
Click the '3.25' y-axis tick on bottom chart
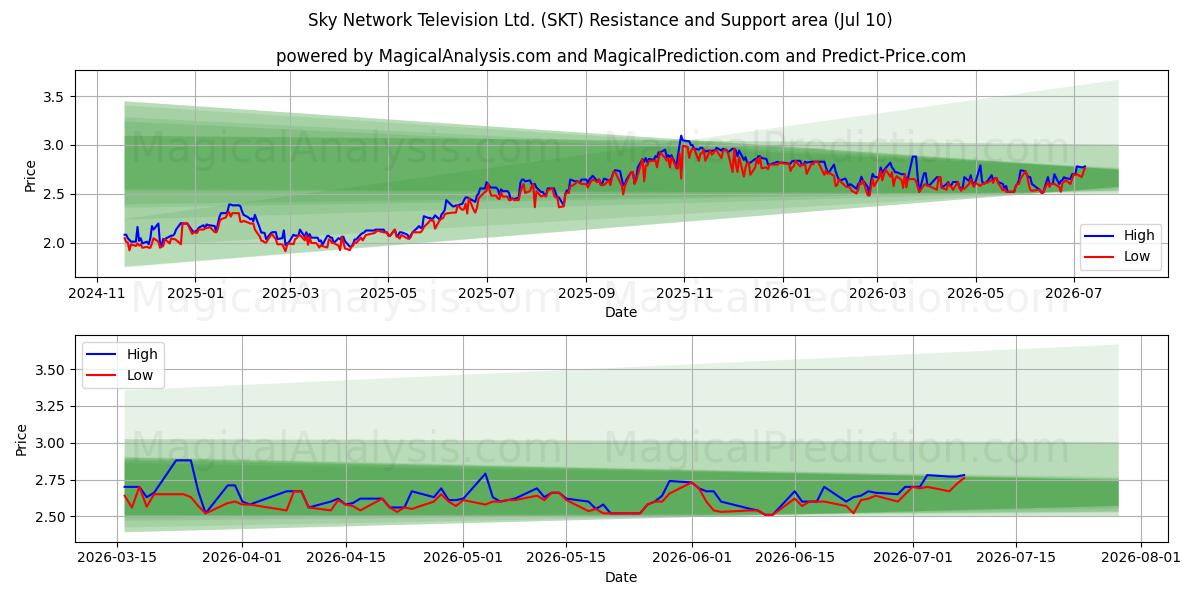tap(48, 407)
